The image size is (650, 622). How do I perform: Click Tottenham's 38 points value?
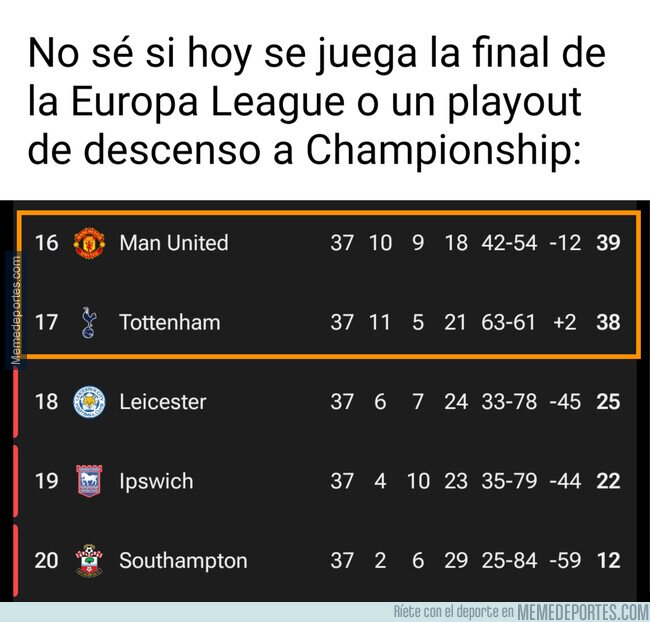pyautogui.click(x=608, y=323)
